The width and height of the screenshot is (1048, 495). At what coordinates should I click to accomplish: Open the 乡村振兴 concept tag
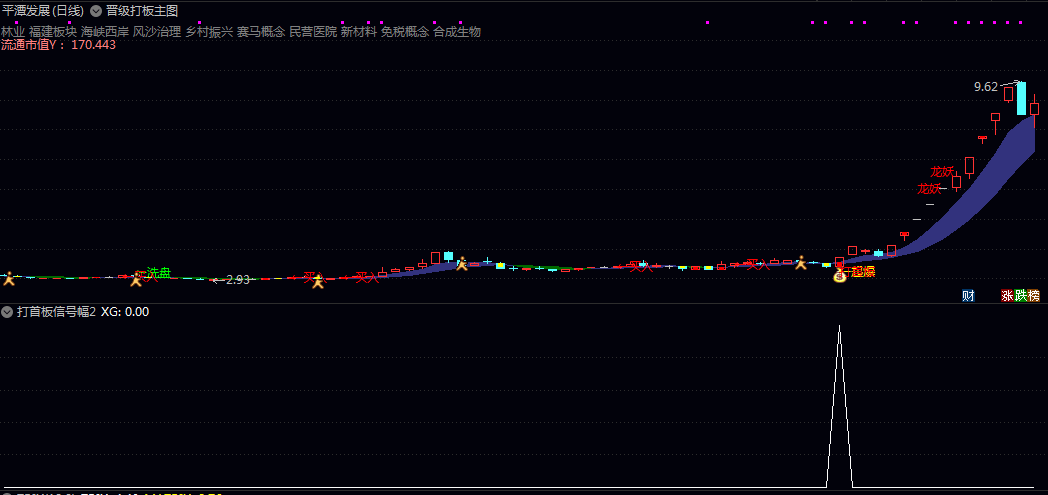(209, 31)
